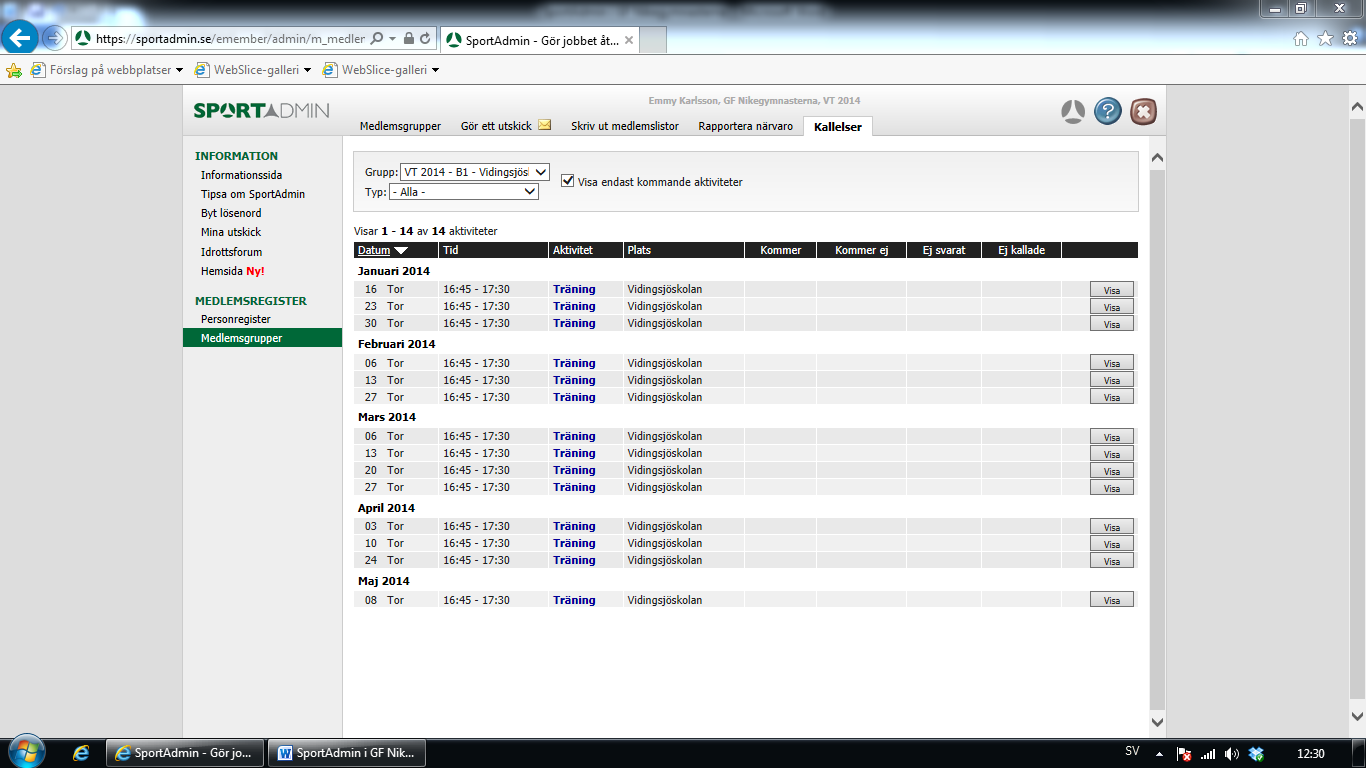Open the Rapportera närvaro tab
This screenshot has width=1366, height=768.
745,126
